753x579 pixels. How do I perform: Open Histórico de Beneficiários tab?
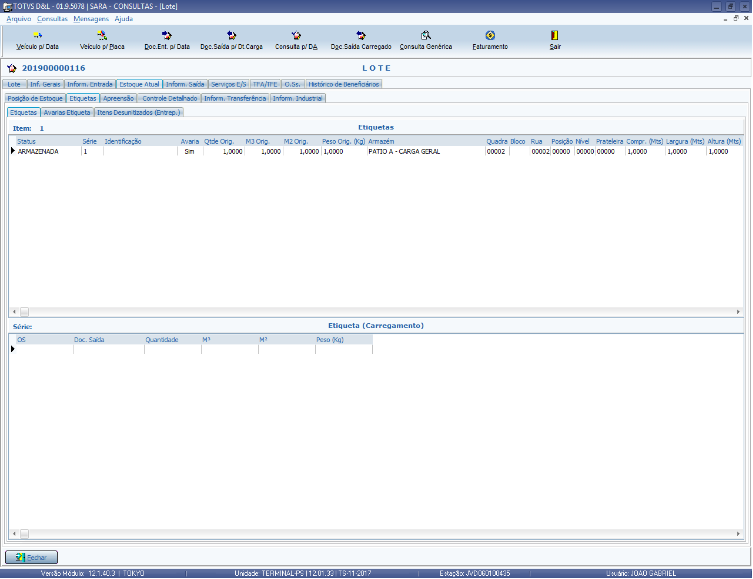(344, 84)
